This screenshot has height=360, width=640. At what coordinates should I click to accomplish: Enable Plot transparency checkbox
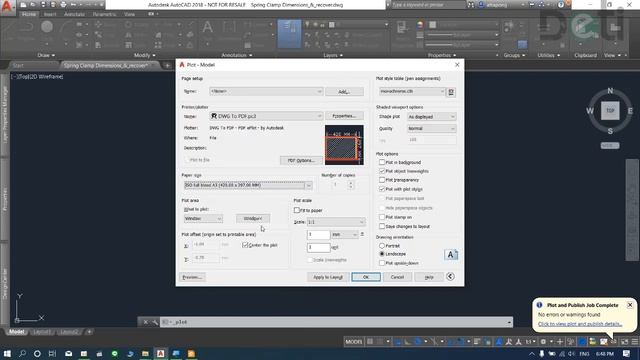[382, 180]
